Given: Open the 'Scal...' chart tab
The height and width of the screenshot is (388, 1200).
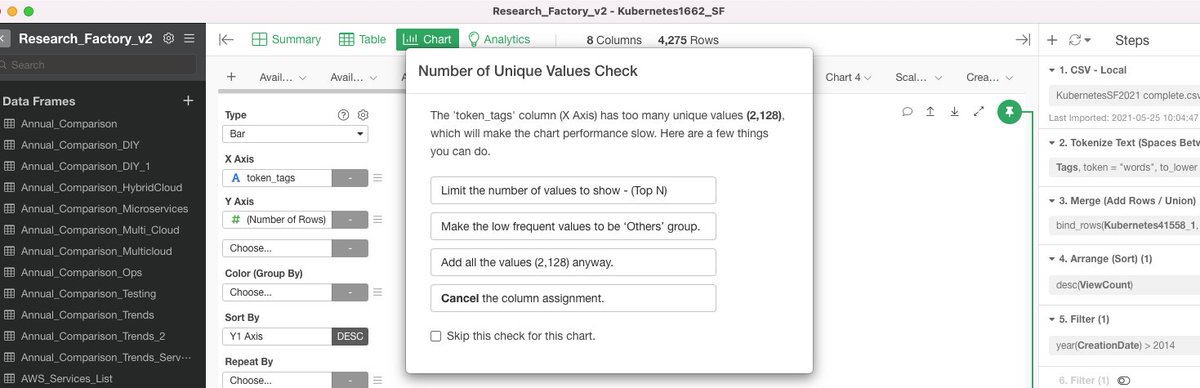Looking at the screenshot, I should click(918, 77).
